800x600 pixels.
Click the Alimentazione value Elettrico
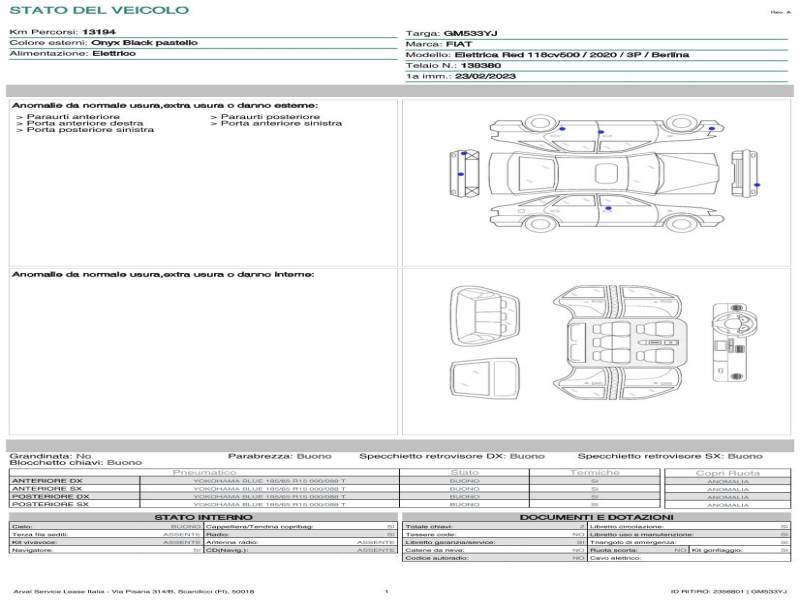(x=114, y=54)
